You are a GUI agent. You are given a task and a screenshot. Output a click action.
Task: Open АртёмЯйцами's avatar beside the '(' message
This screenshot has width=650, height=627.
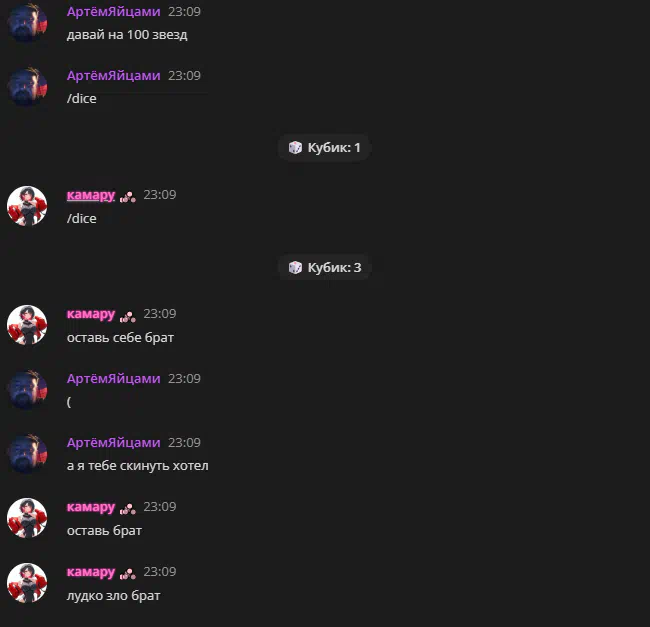coord(27,390)
